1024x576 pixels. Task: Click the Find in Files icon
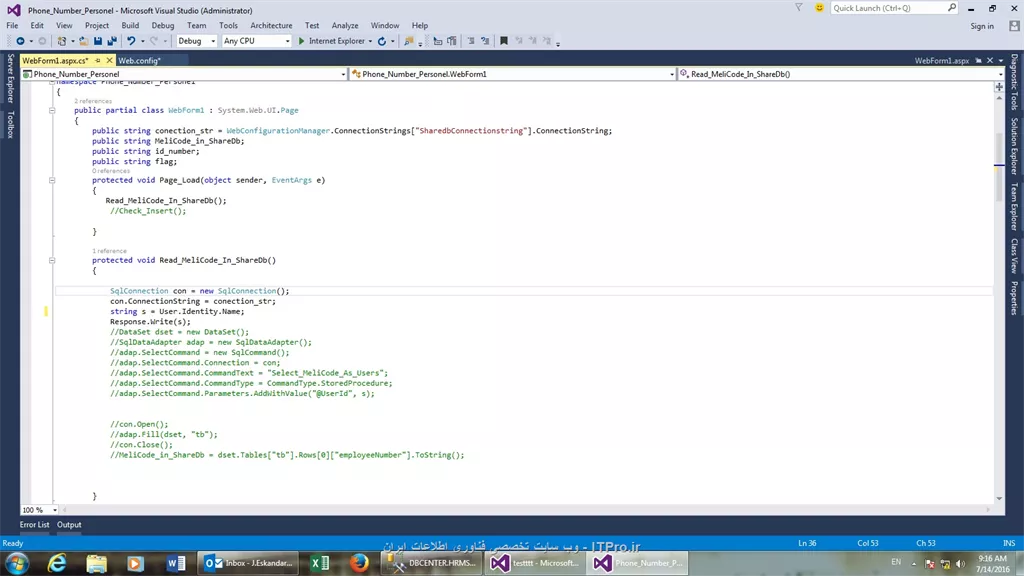click(409, 41)
